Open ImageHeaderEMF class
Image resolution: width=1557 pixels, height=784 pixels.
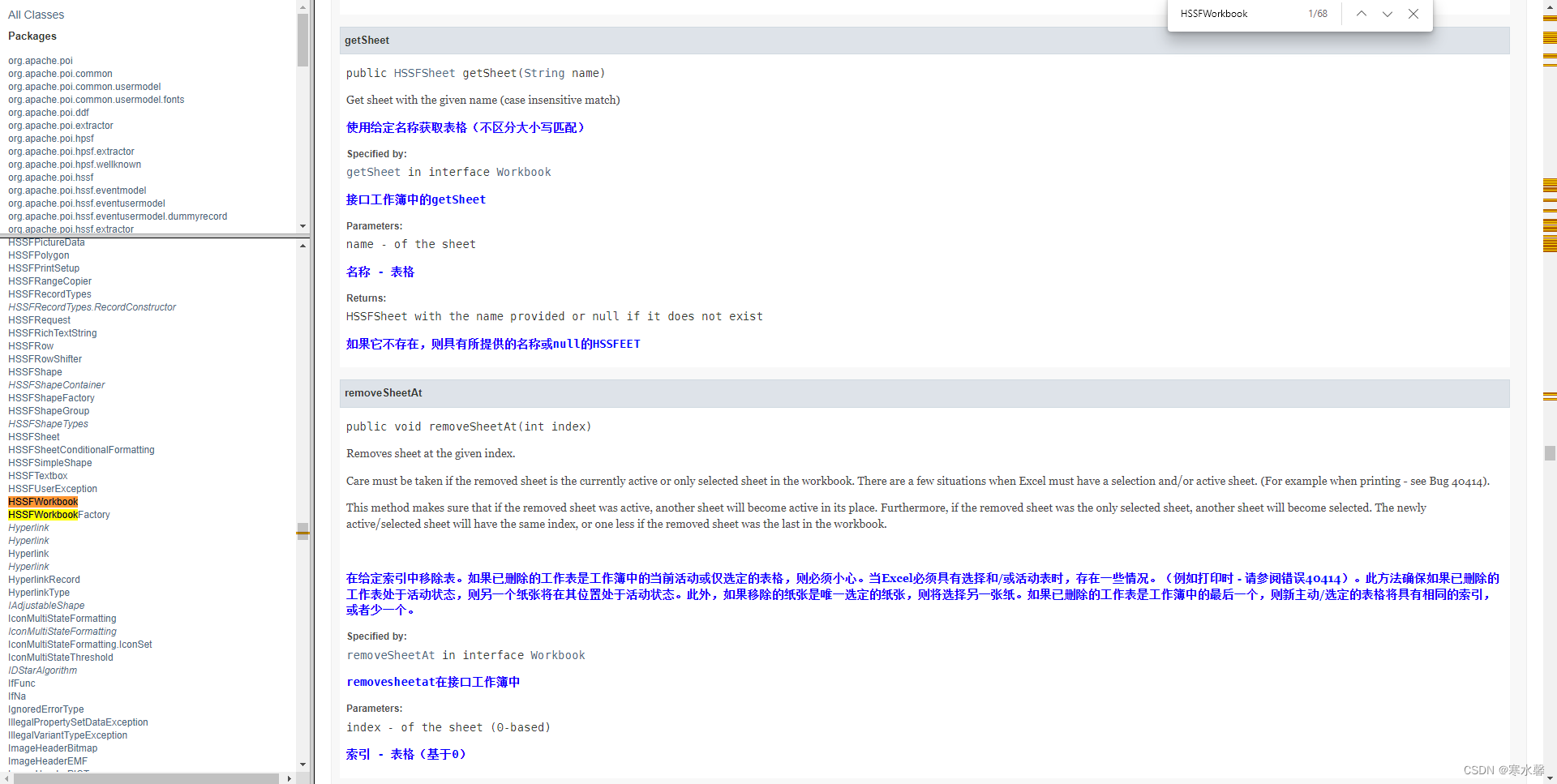48,761
